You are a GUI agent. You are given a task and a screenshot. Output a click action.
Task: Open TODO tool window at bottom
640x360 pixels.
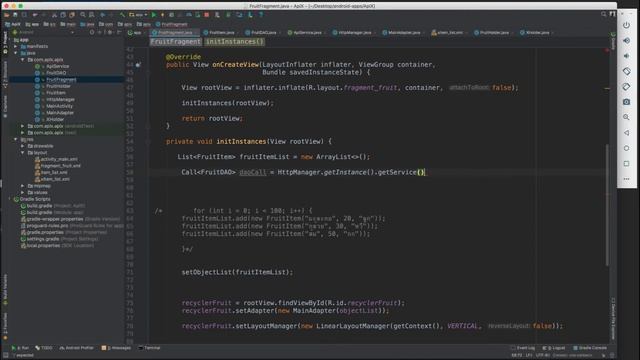[44, 348]
